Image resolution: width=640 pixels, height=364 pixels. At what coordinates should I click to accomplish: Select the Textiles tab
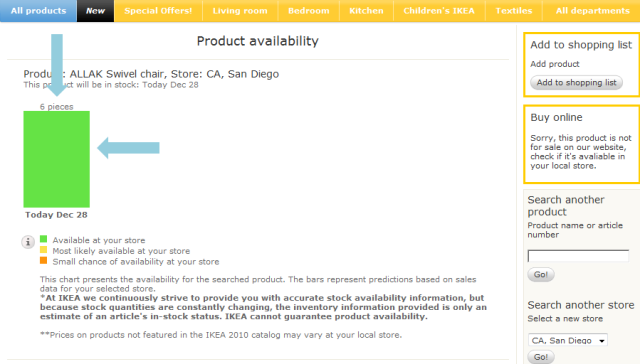click(514, 11)
